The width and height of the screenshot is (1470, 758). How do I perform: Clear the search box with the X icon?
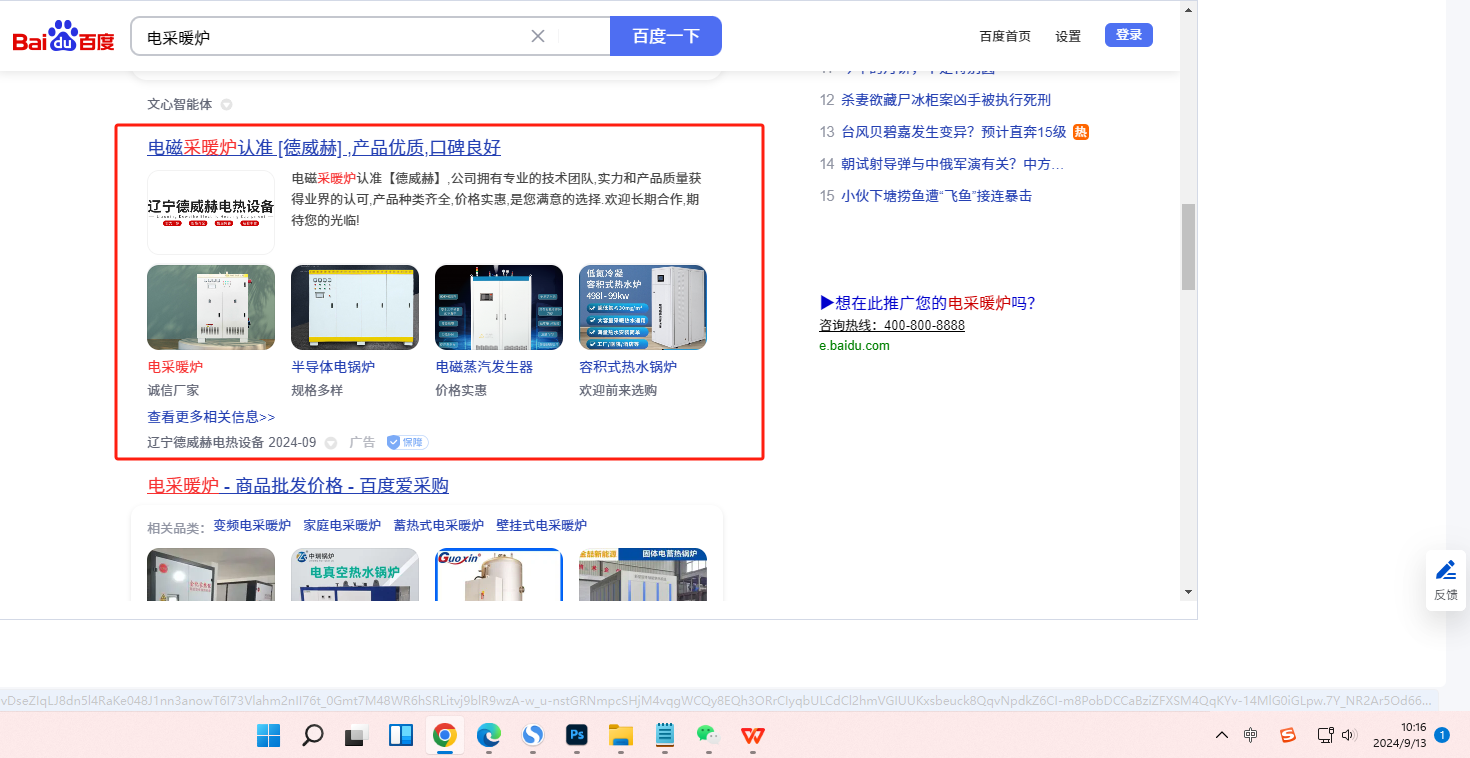pyautogui.click(x=537, y=36)
